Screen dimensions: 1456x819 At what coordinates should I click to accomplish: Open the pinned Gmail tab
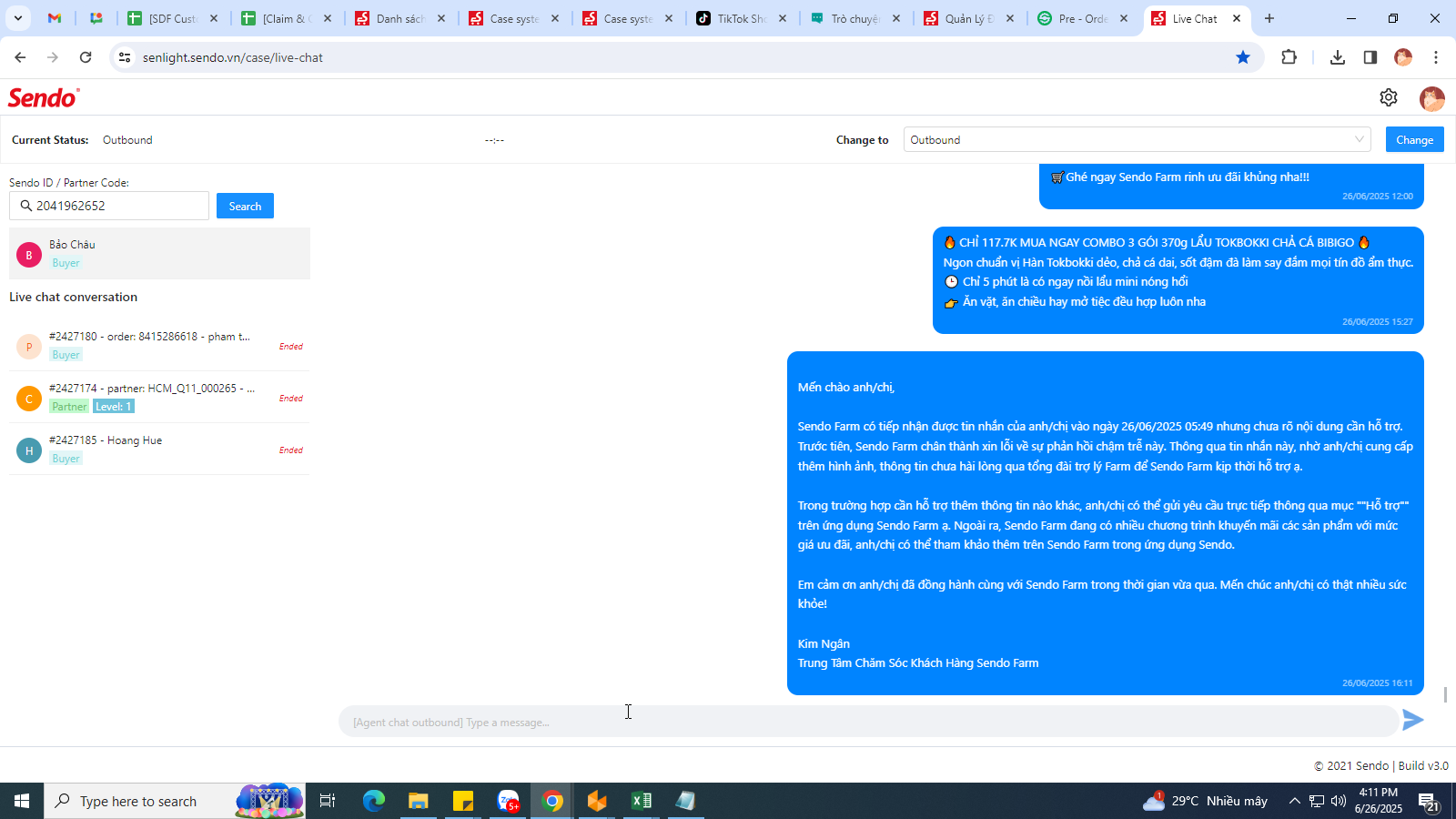55,18
